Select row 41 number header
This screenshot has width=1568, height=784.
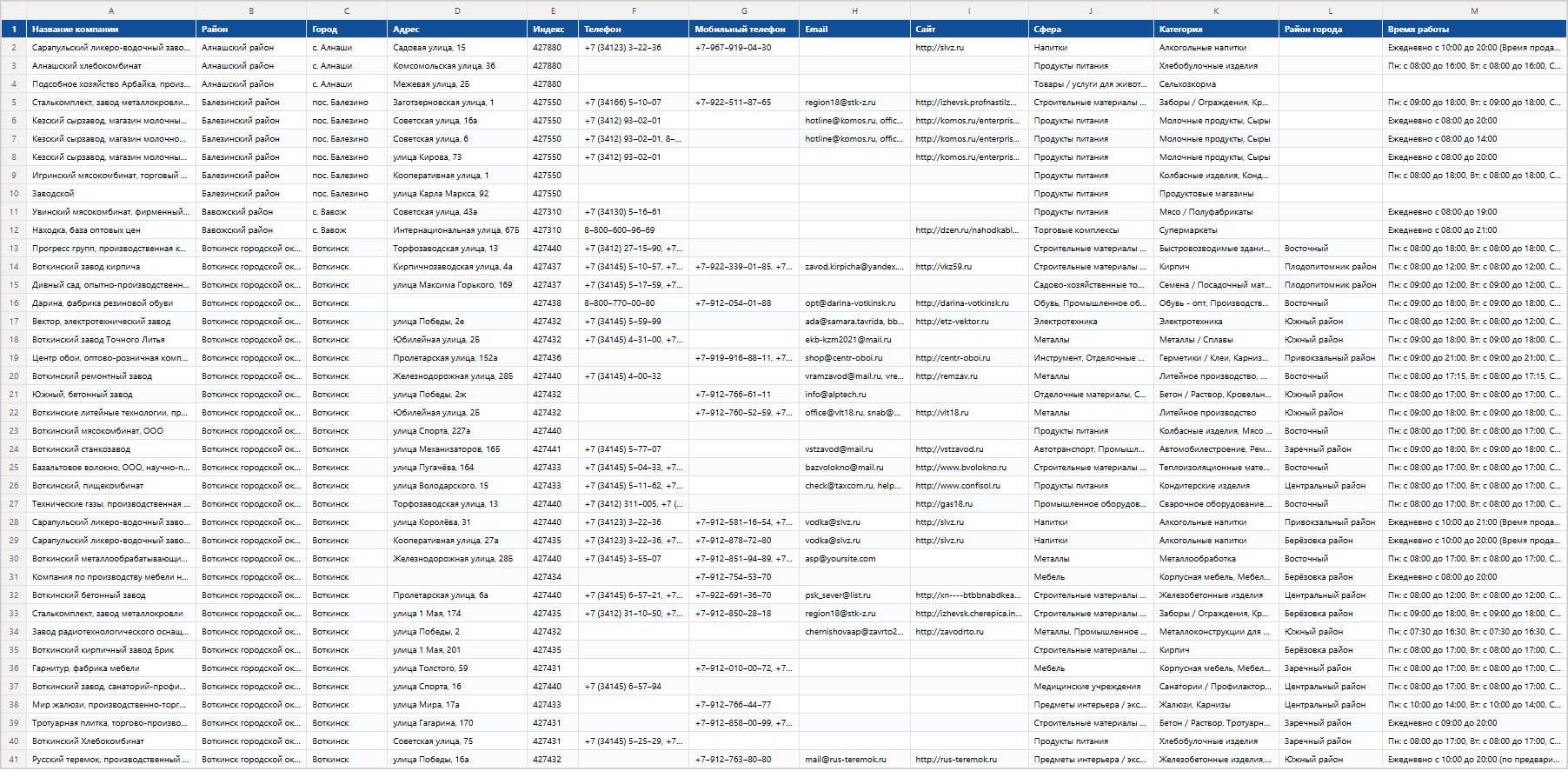(x=14, y=760)
